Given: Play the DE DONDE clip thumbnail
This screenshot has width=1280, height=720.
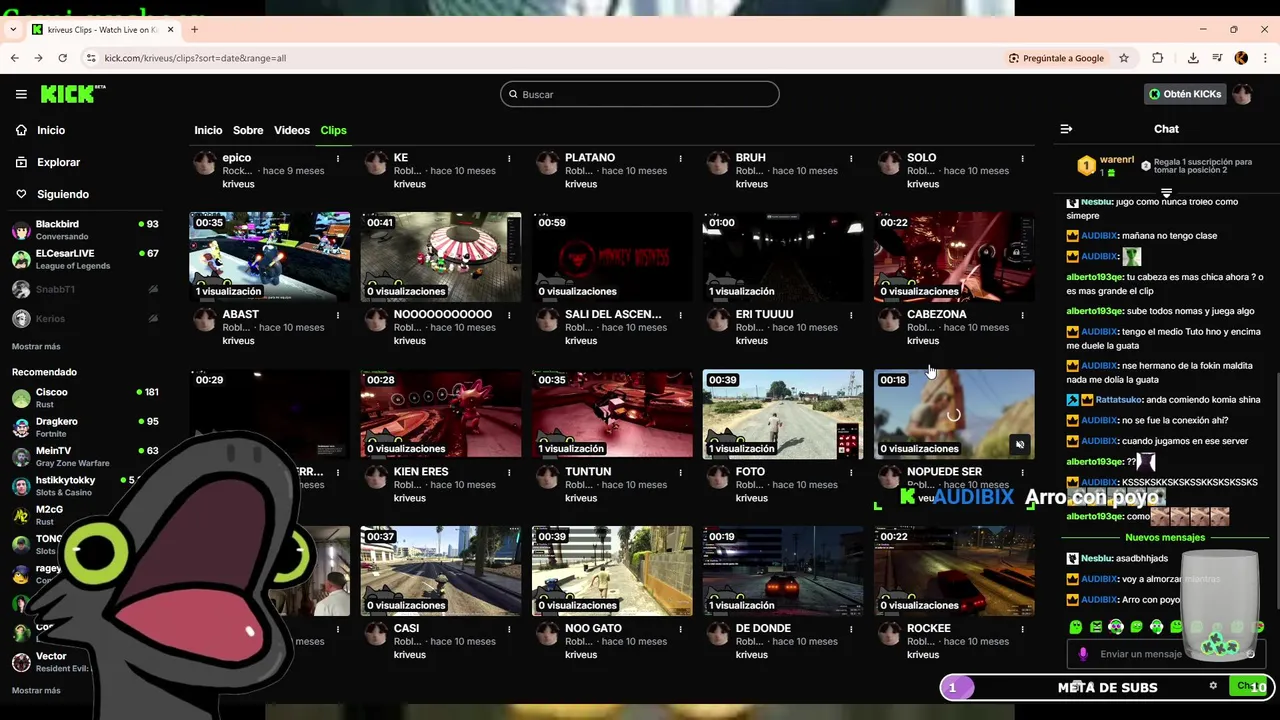Looking at the screenshot, I should (x=783, y=570).
